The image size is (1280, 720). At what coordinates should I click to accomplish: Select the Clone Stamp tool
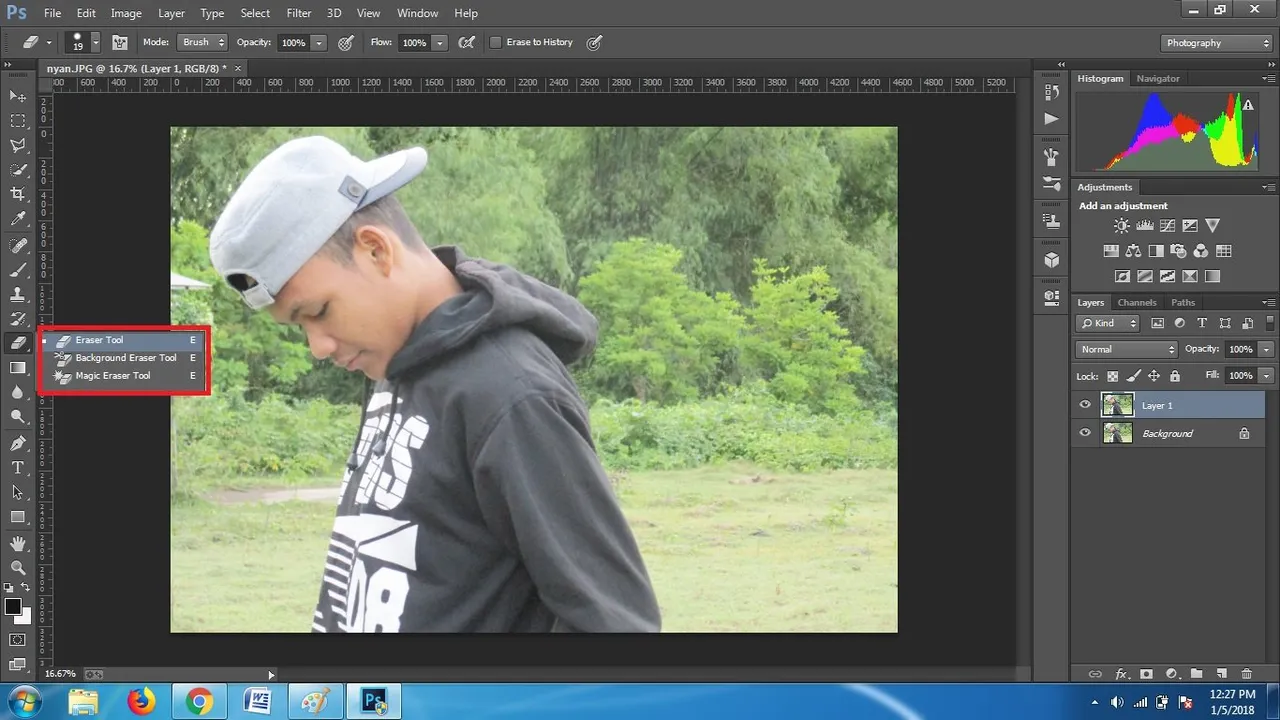[x=18, y=295]
